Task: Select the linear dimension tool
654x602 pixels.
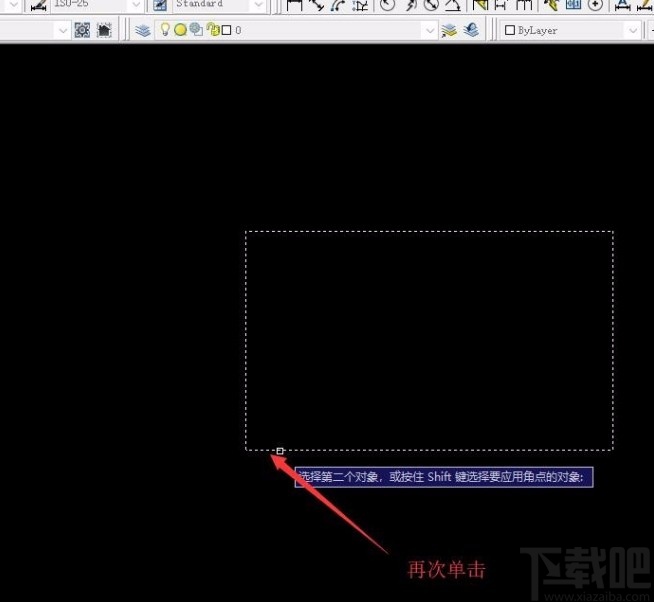Action: (x=294, y=5)
